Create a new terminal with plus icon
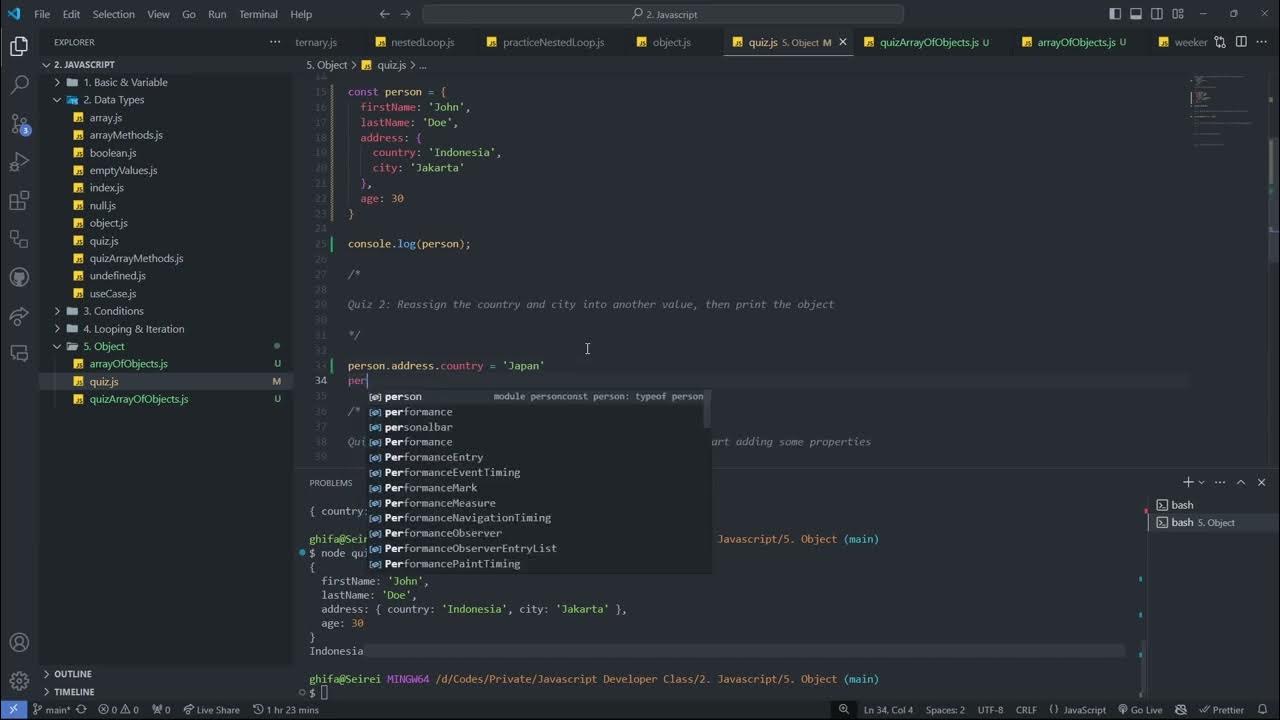 point(1188,482)
